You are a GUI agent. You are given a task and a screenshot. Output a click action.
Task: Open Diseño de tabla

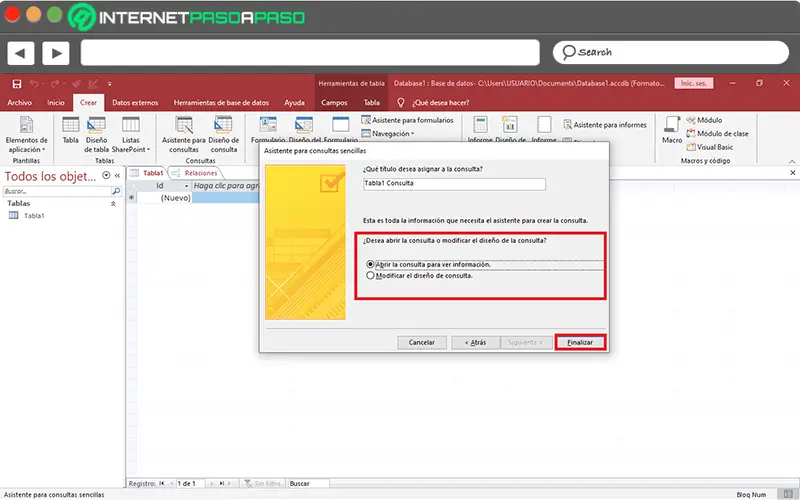(x=96, y=134)
